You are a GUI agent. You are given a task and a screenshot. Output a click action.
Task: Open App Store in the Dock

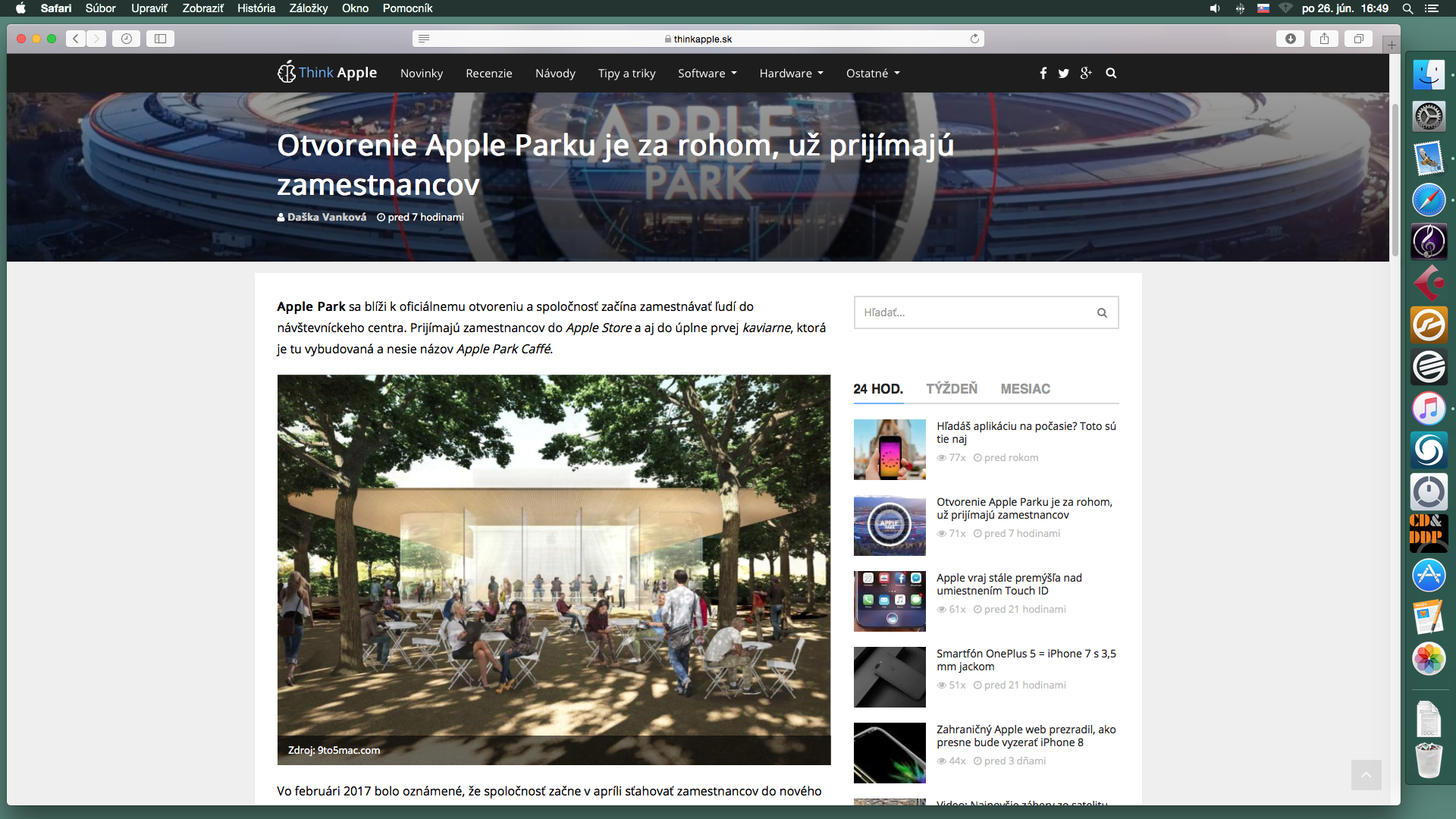point(1429,576)
